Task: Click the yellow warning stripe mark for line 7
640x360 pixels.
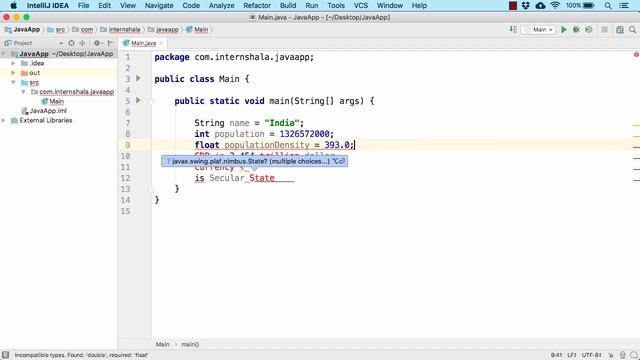Action: pos(636,125)
